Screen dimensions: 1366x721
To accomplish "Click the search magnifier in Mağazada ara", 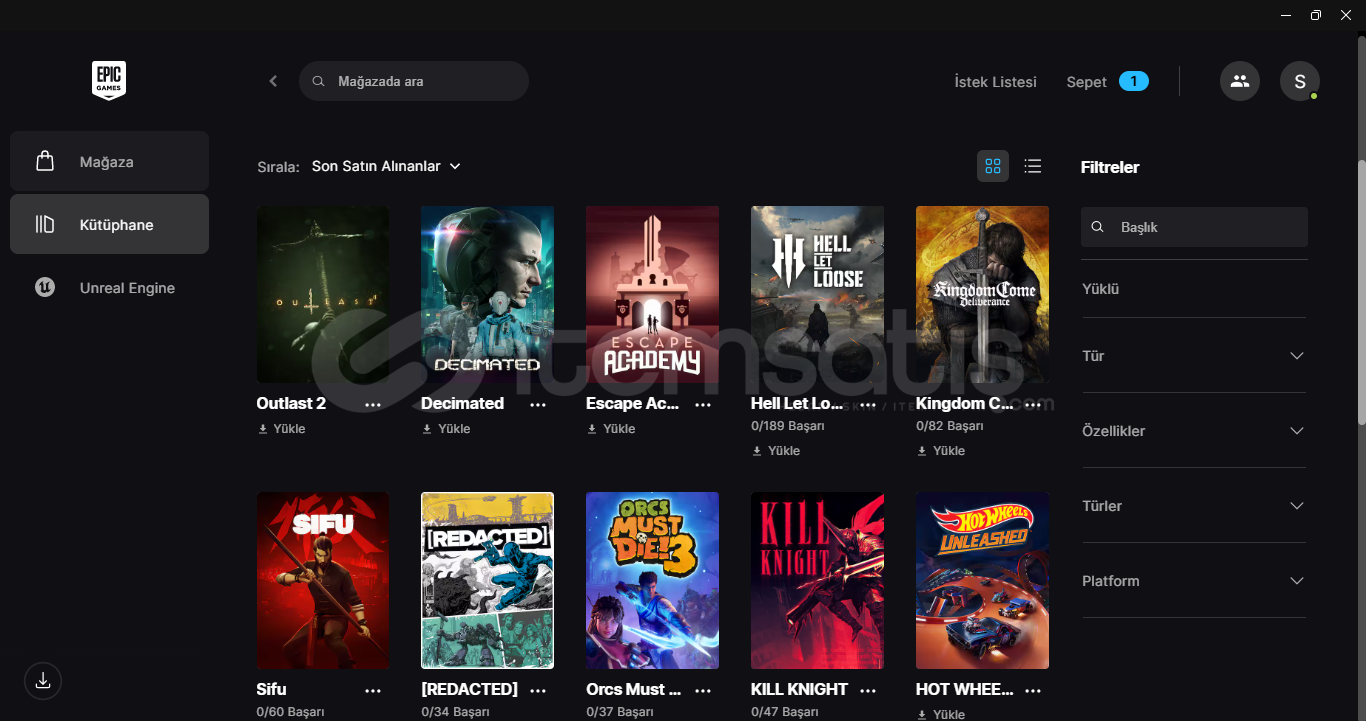I will pyautogui.click(x=318, y=82).
